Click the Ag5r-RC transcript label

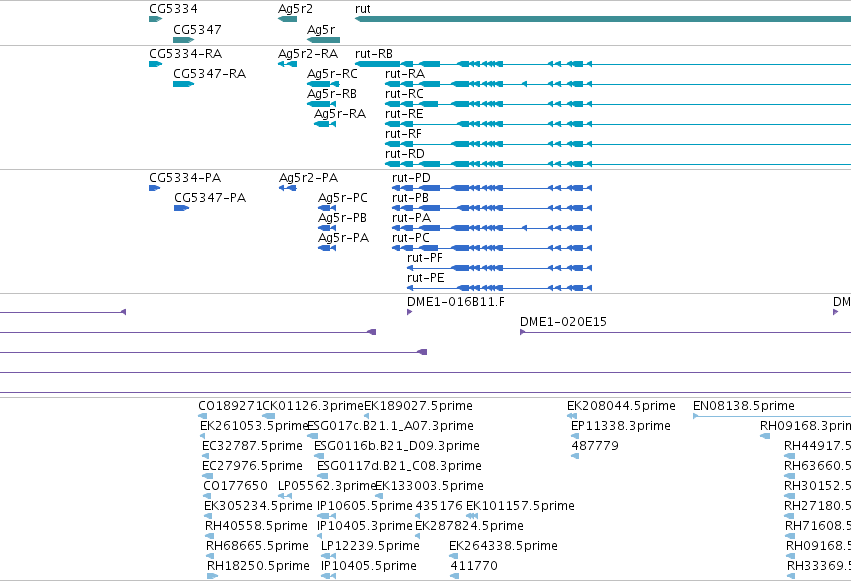332,74
